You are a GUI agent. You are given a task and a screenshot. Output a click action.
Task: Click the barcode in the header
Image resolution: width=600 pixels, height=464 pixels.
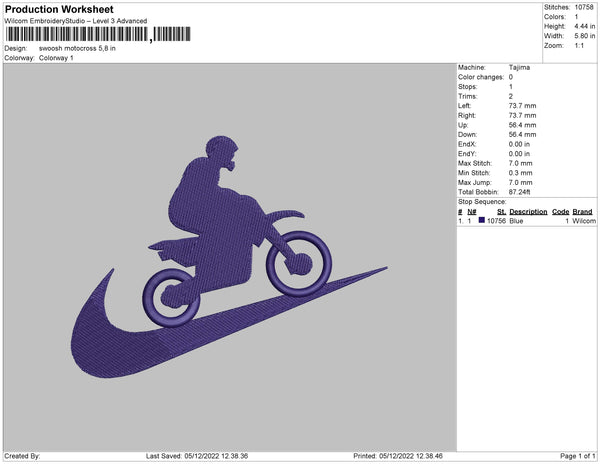pyautogui.click(x=98, y=34)
